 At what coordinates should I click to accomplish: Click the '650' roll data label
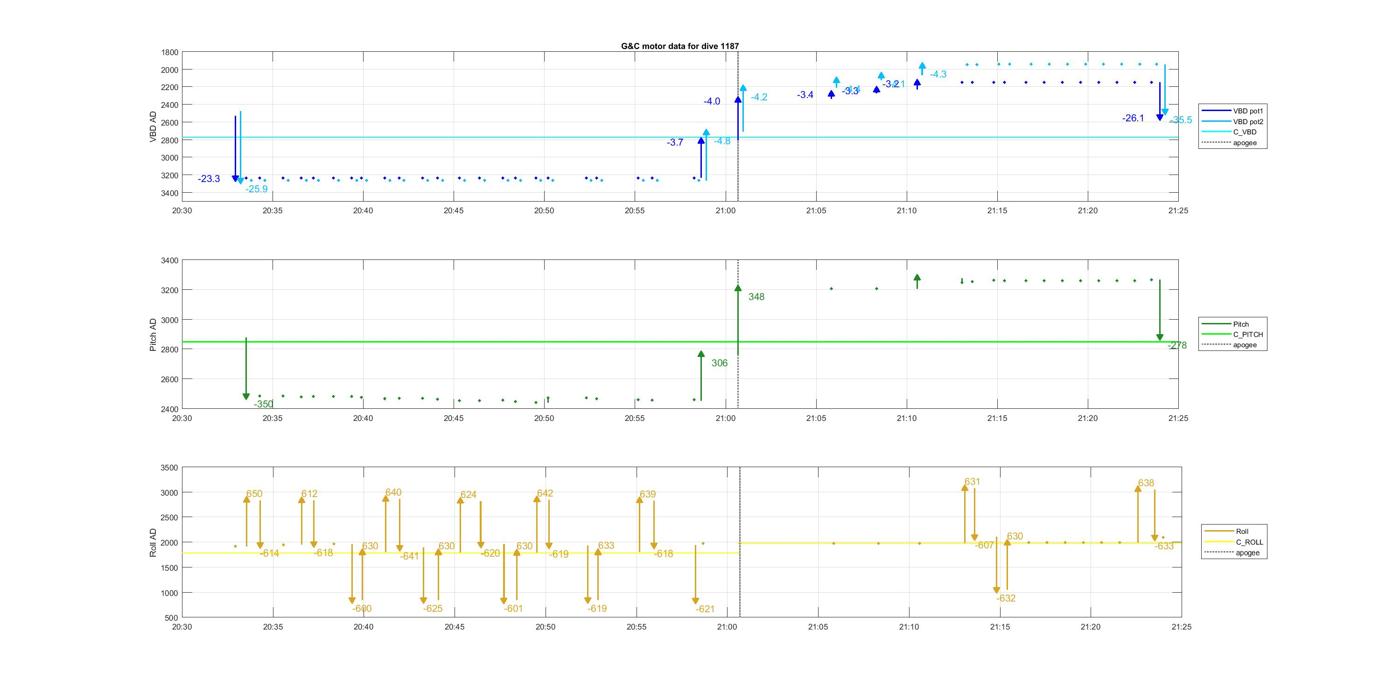[x=254, y=494]
